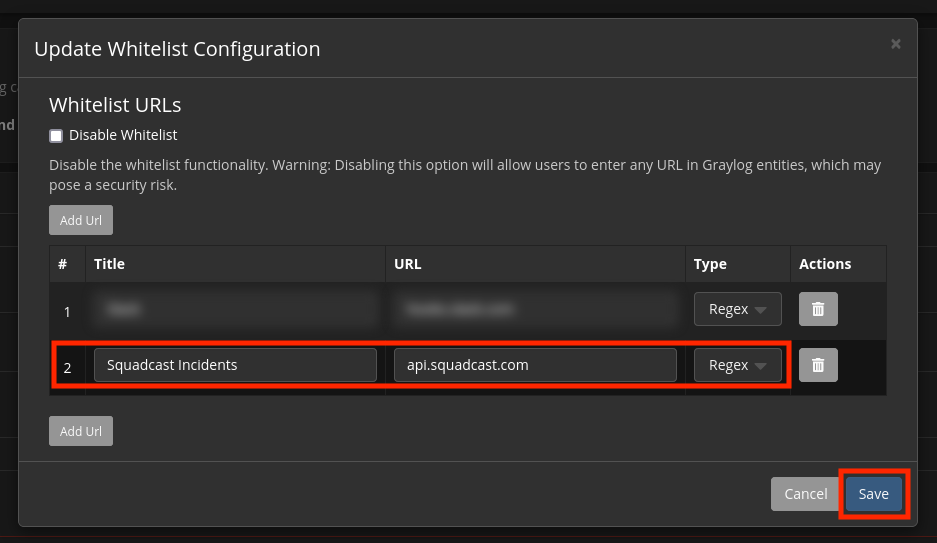This screenshot has height=543, width=937.
Task: Focus the blurred URL field in row 1
Action: [535, 309]
